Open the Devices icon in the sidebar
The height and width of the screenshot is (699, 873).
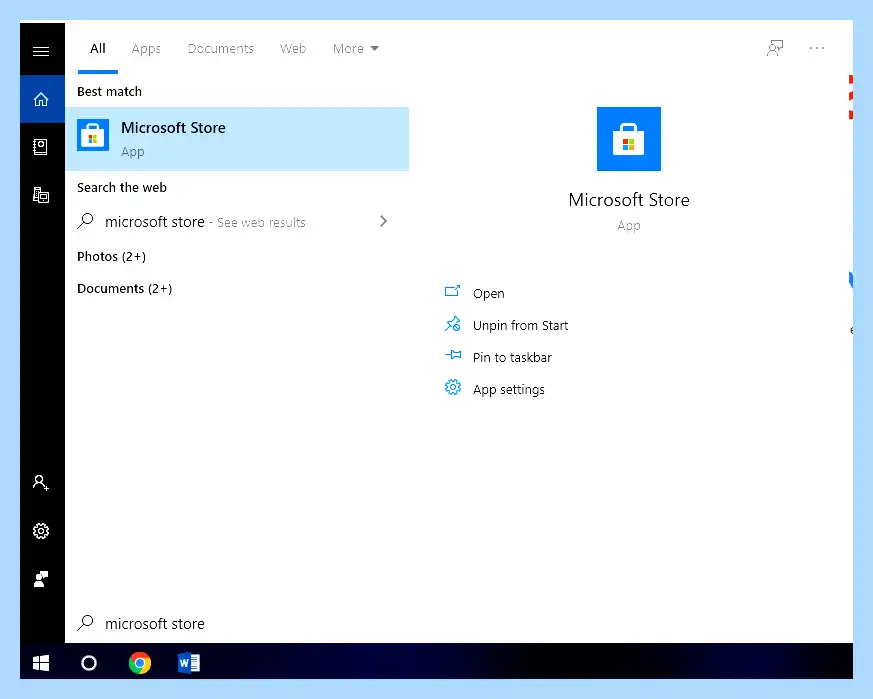41,195
